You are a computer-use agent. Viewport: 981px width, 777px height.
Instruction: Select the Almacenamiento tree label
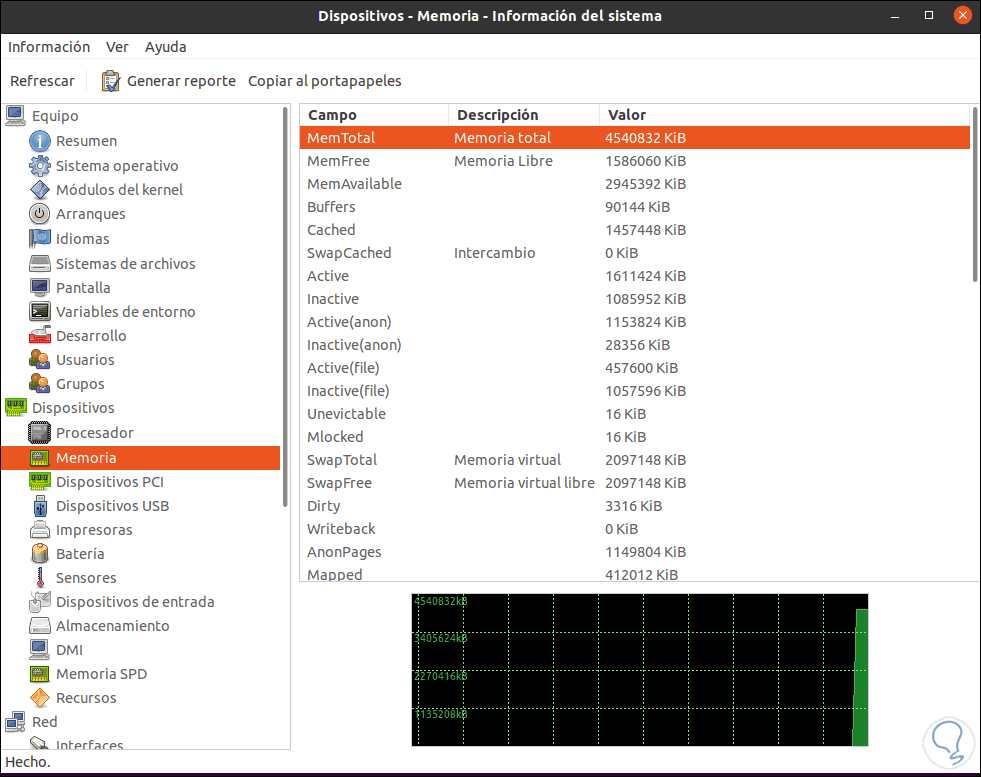(113, 626)
